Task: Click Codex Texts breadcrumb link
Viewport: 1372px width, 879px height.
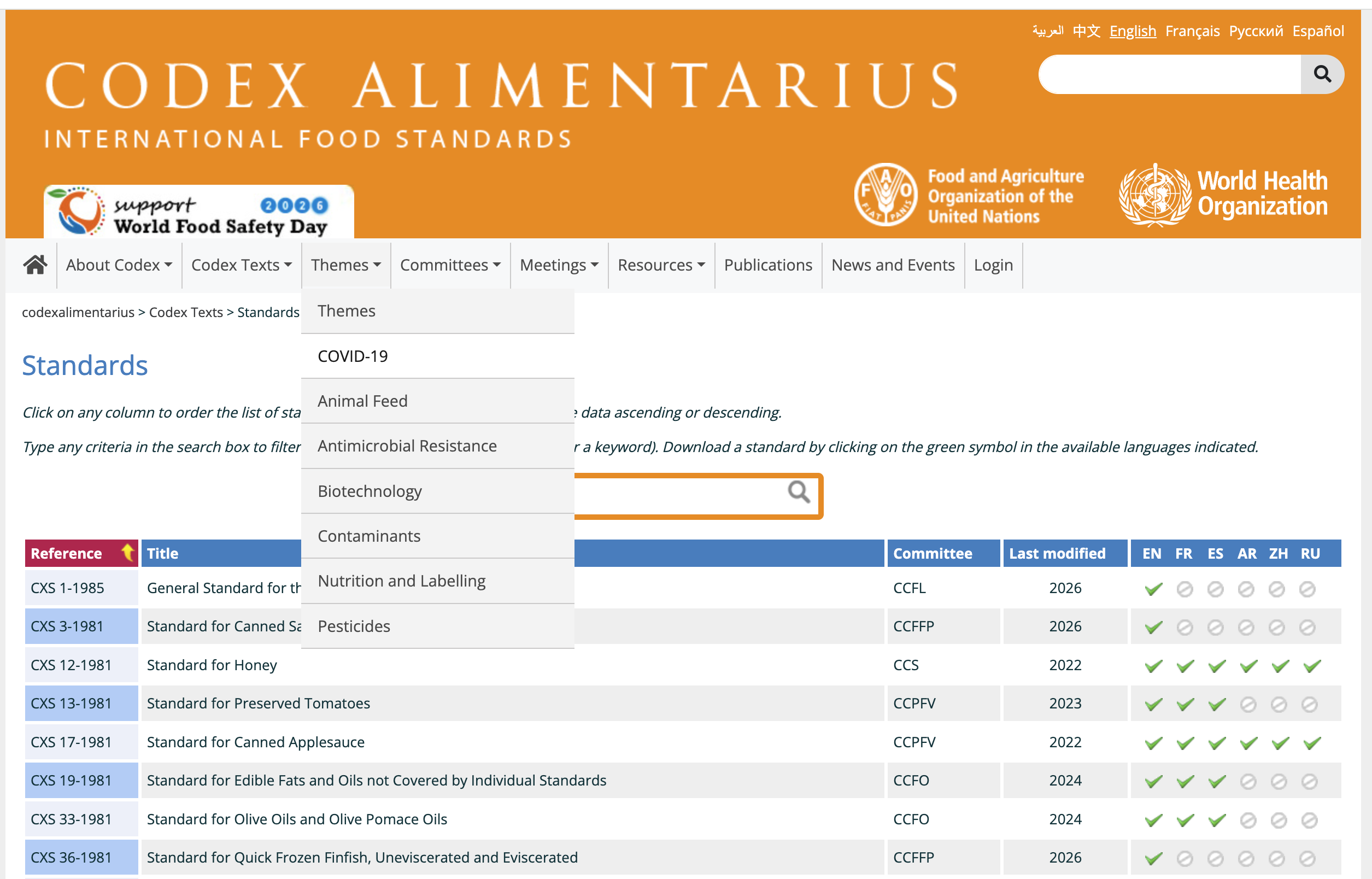Action: click(x=185, y=312)
